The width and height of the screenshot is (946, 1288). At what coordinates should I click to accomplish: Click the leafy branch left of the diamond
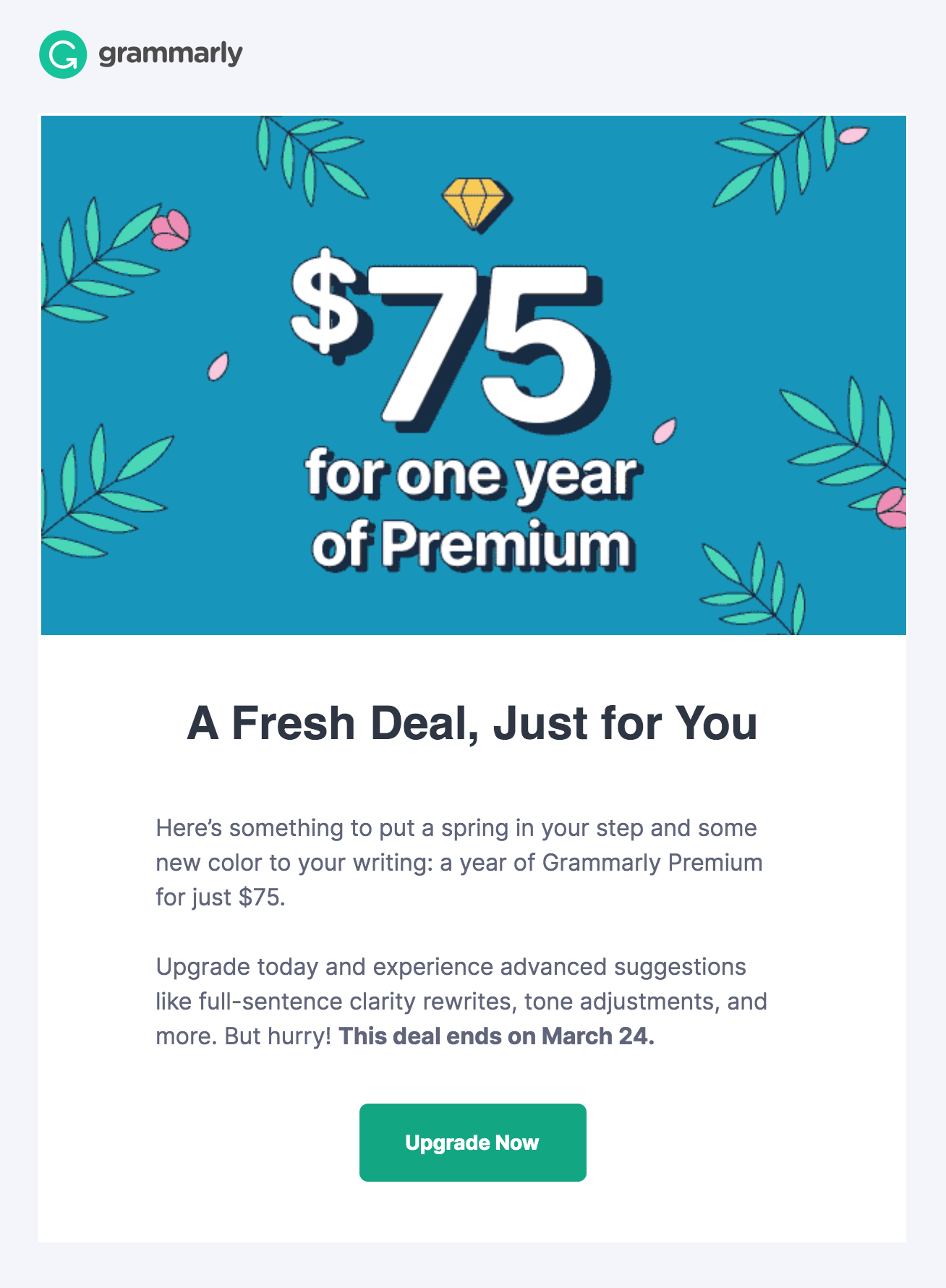[310, 159]
